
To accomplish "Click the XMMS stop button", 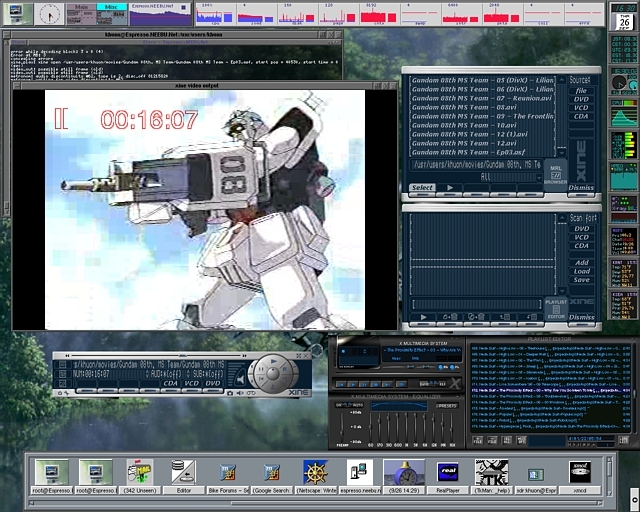I will 376,385.
